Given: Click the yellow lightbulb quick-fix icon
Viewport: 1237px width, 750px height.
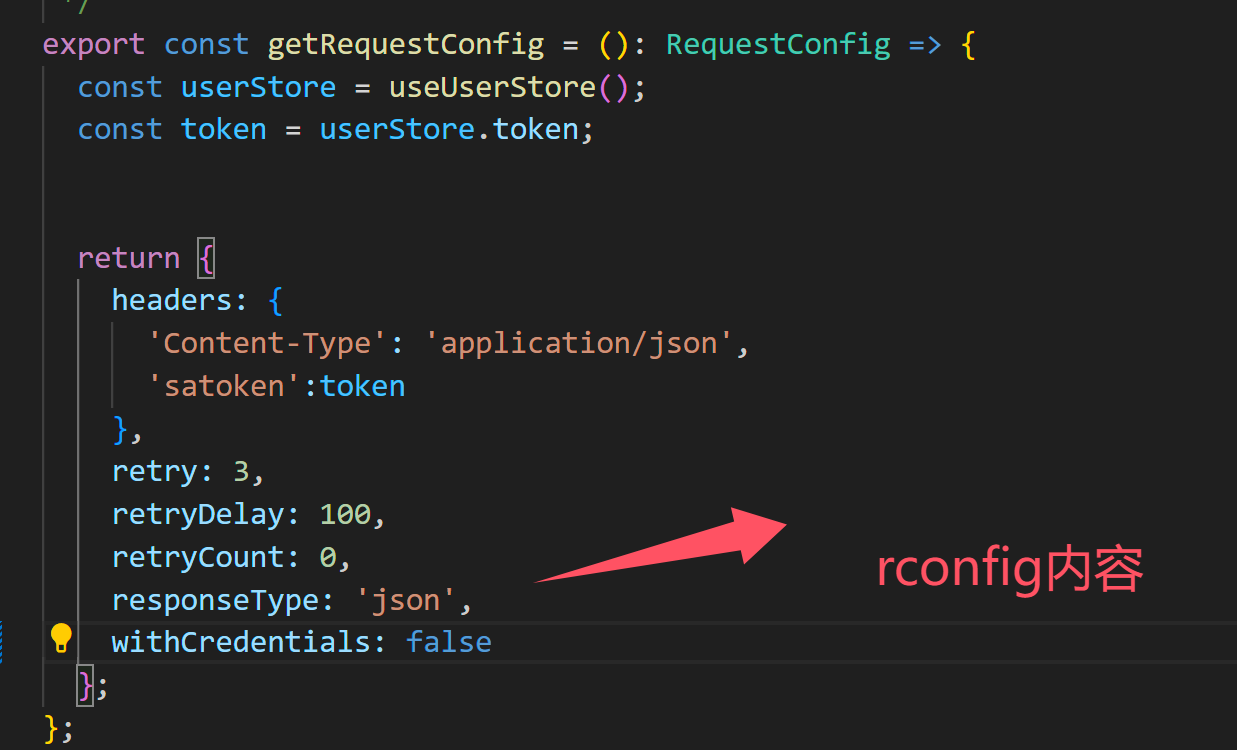Looking at the screenshot, I should tap(61, 637).
